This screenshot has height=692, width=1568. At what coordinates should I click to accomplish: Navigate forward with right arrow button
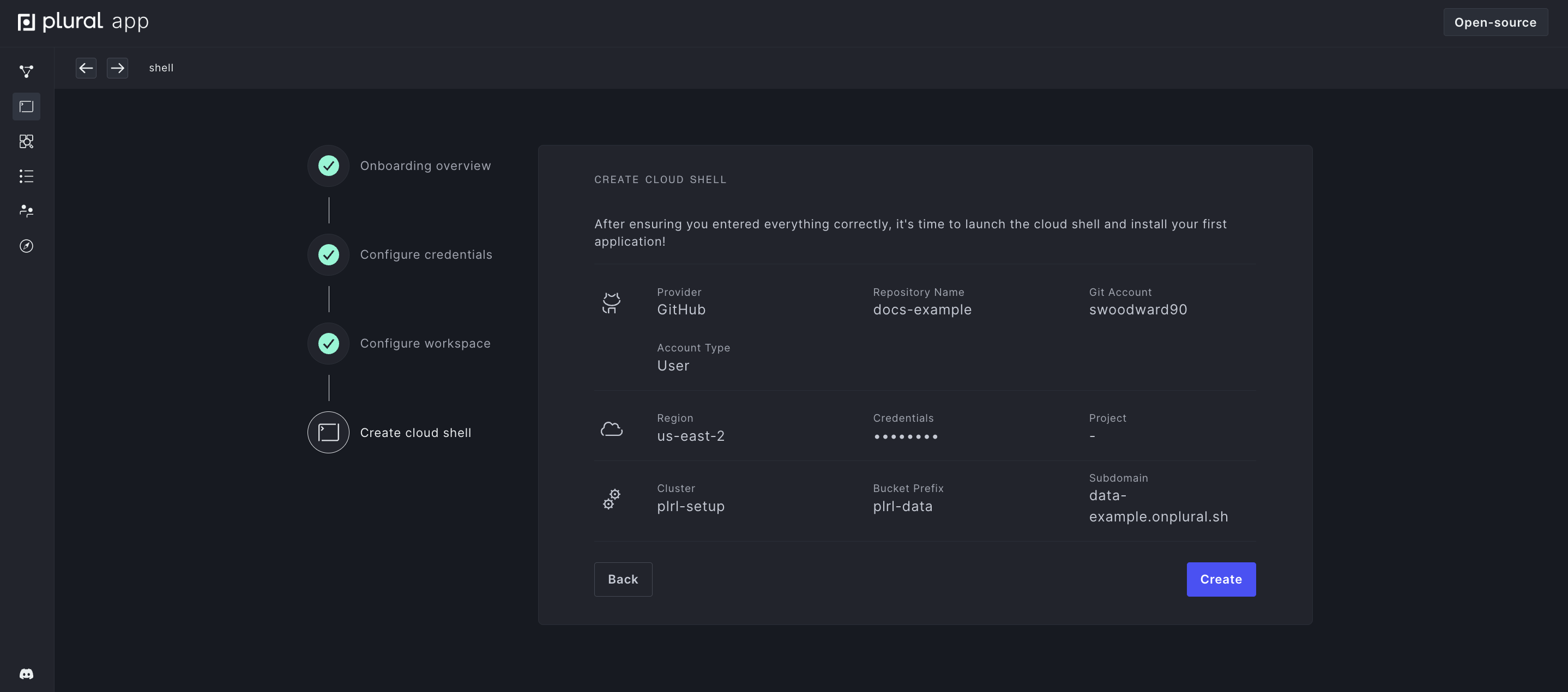(117, 68)
